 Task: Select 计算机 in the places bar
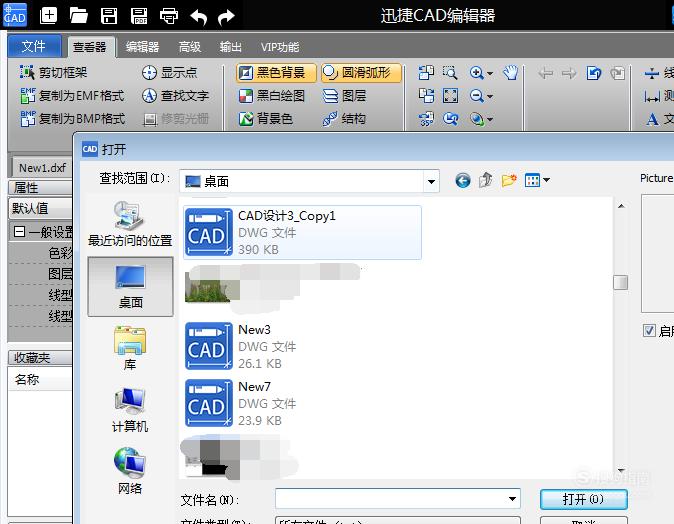[130, 410]
